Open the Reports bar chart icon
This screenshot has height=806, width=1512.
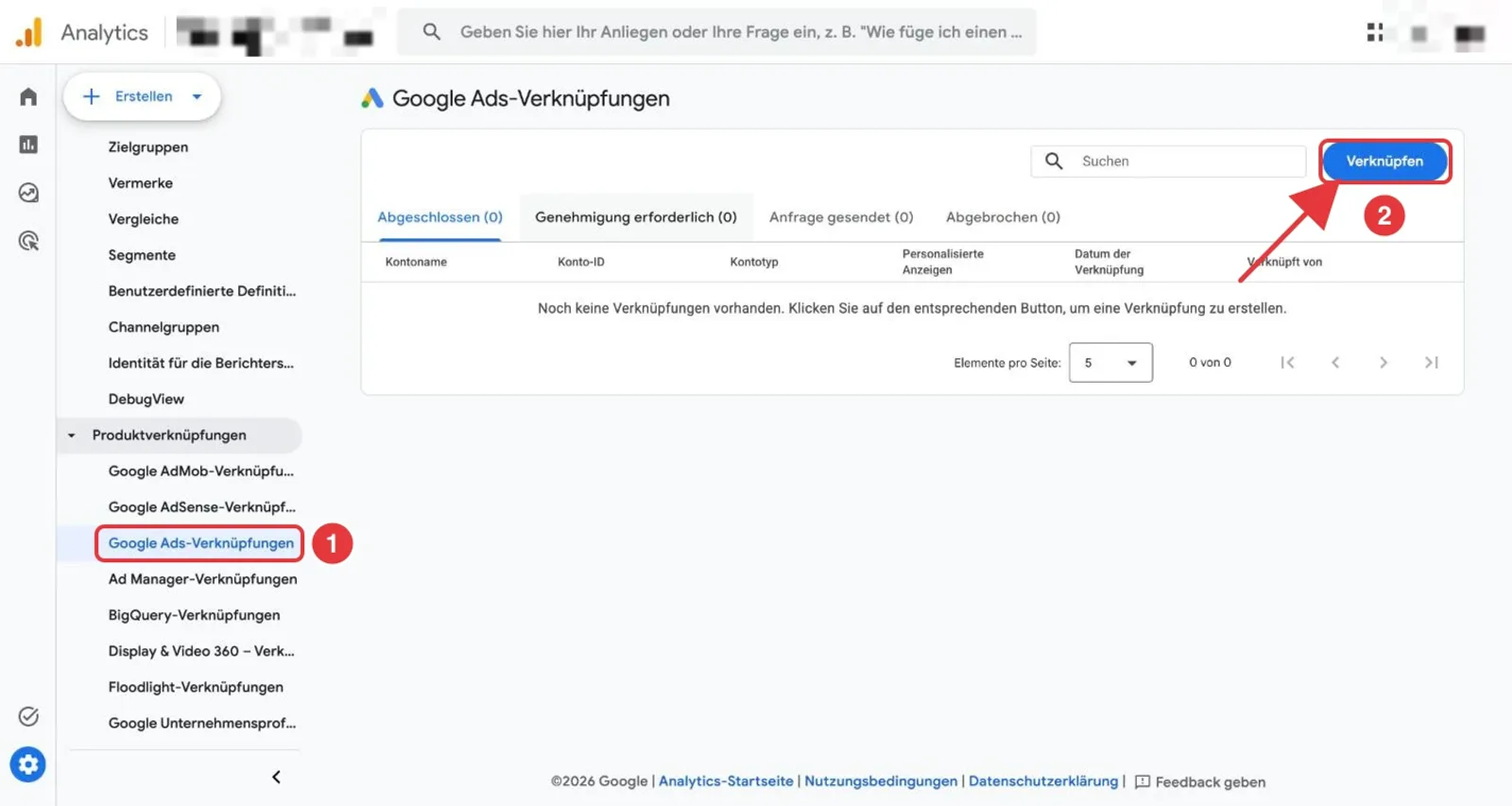click(28, 145)
